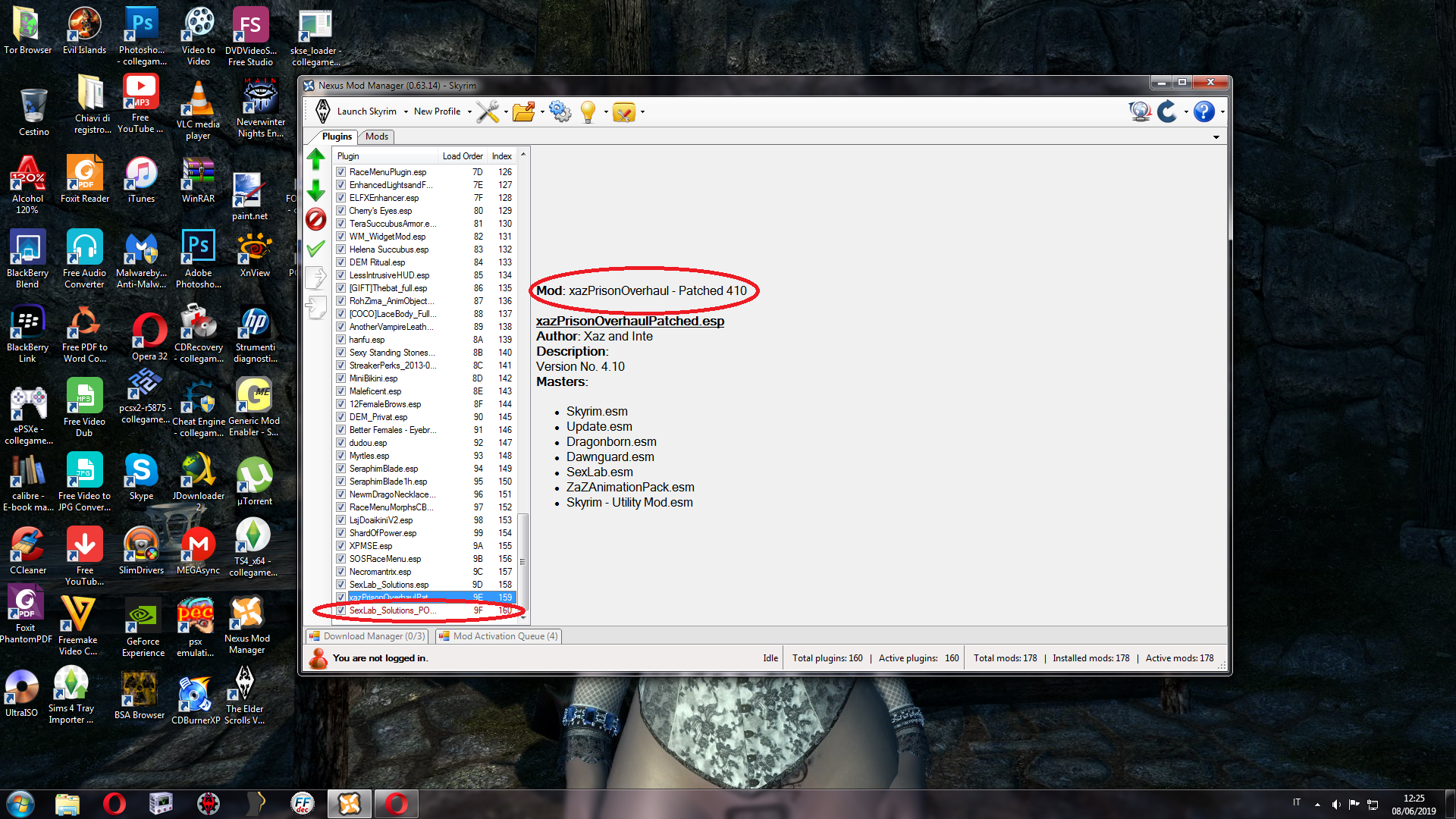
Task: Open BSA Browser desktop shortcut
Action: pyautogui.click(x=140, y=695)
